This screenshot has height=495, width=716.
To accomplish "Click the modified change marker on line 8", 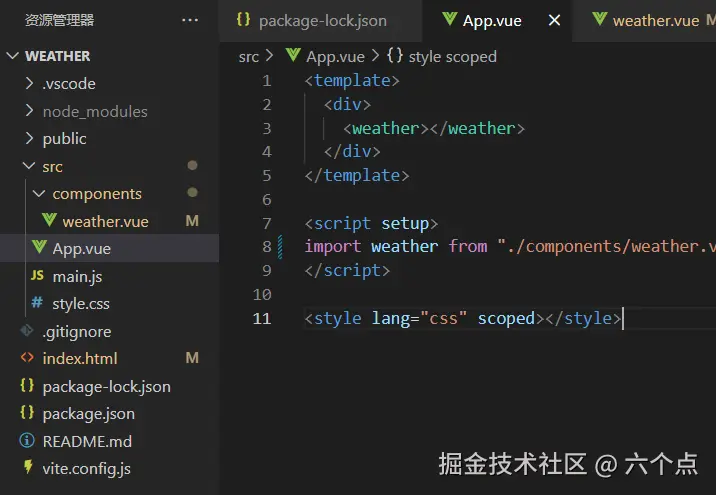I will [x=280, y=247].
